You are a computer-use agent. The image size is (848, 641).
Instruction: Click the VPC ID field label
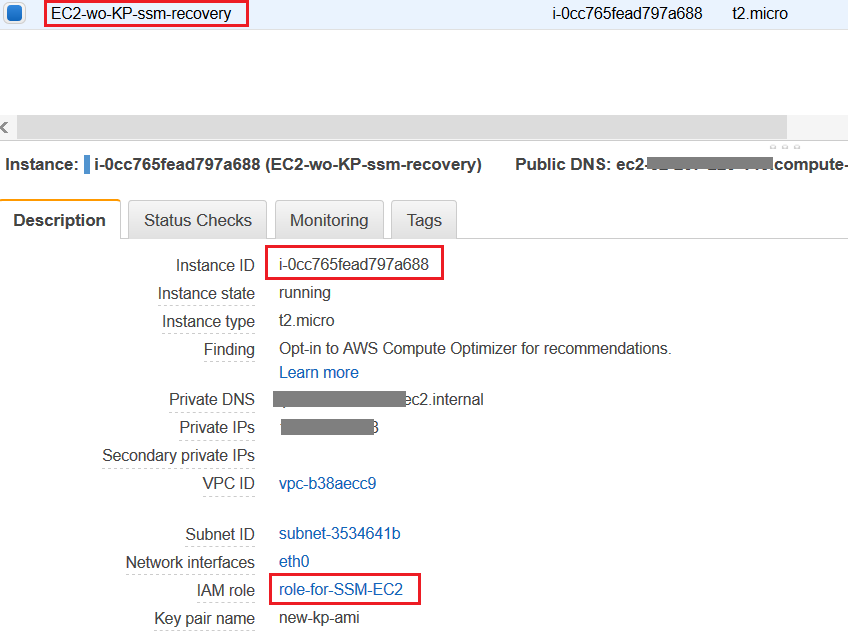pyautogui.click(x=228, y=484)
